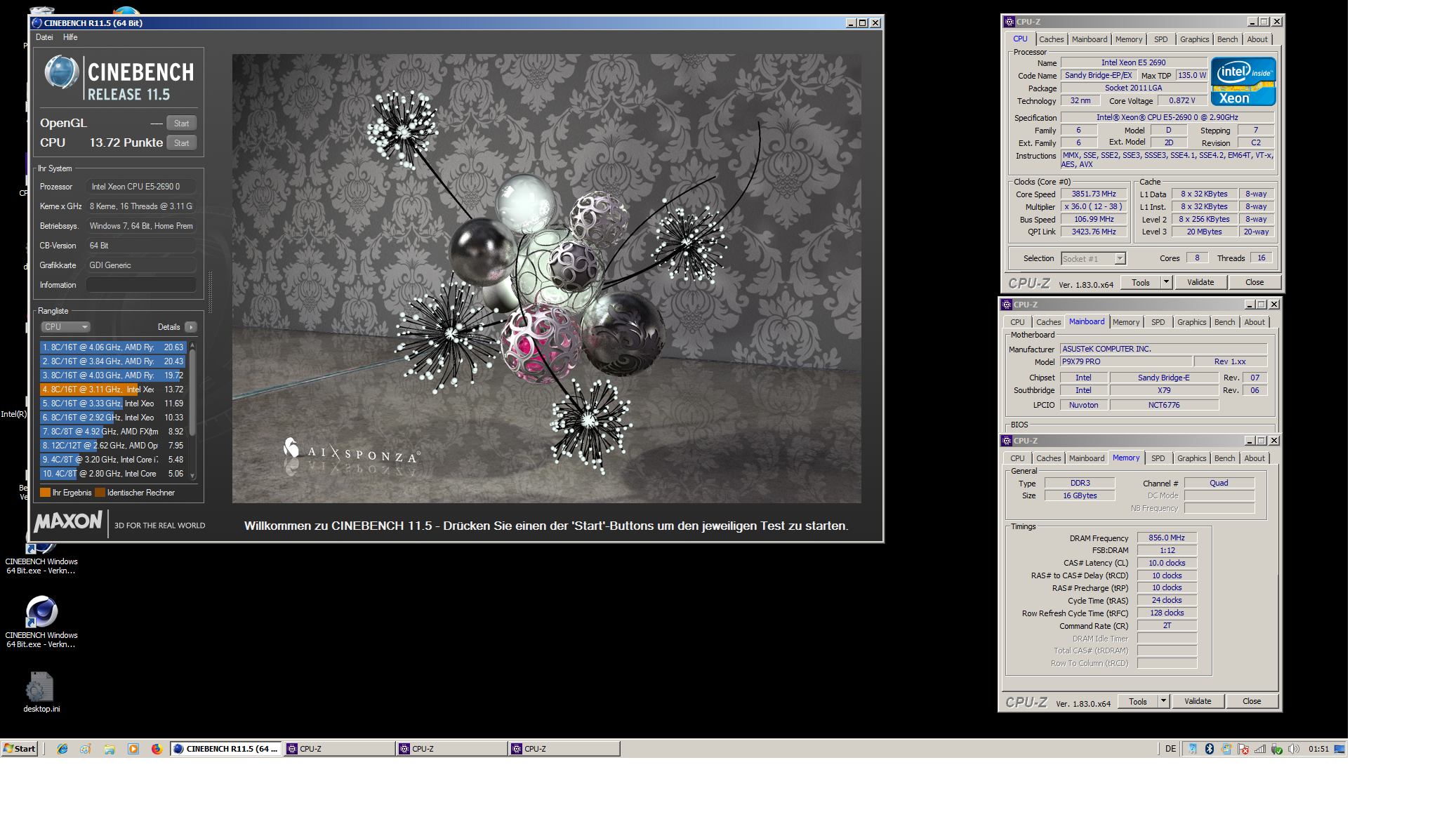
Task: Click the taskbar clock showing 01:51
Action: pos(1318,749)
